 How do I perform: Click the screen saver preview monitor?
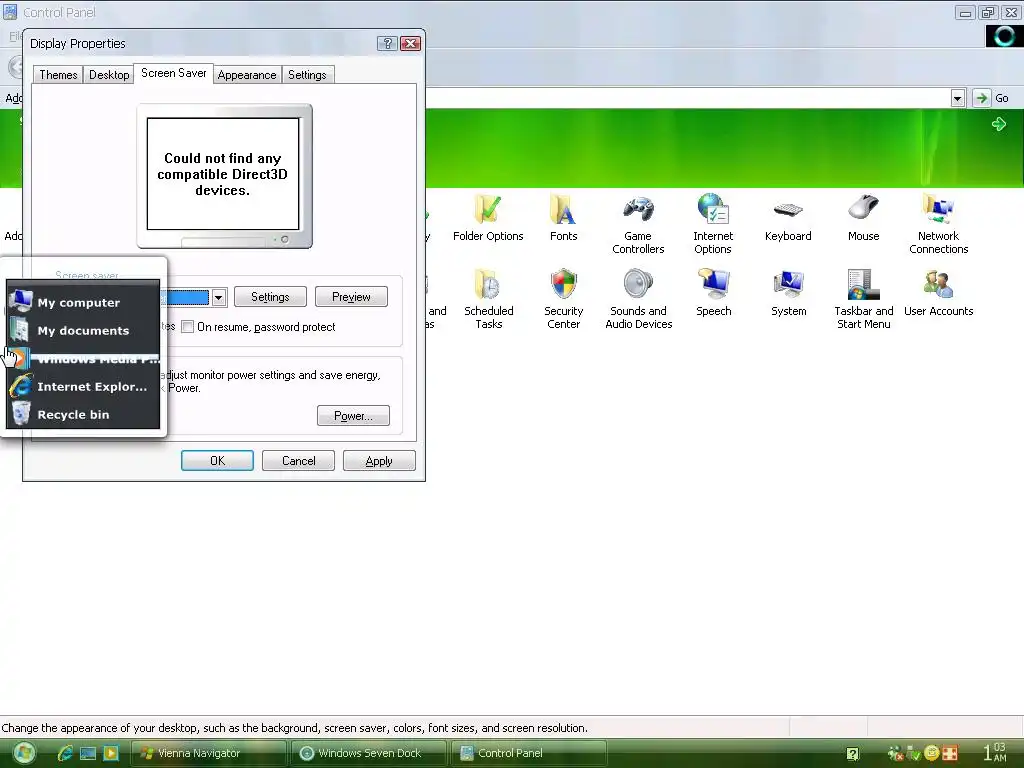coord(224,176)
